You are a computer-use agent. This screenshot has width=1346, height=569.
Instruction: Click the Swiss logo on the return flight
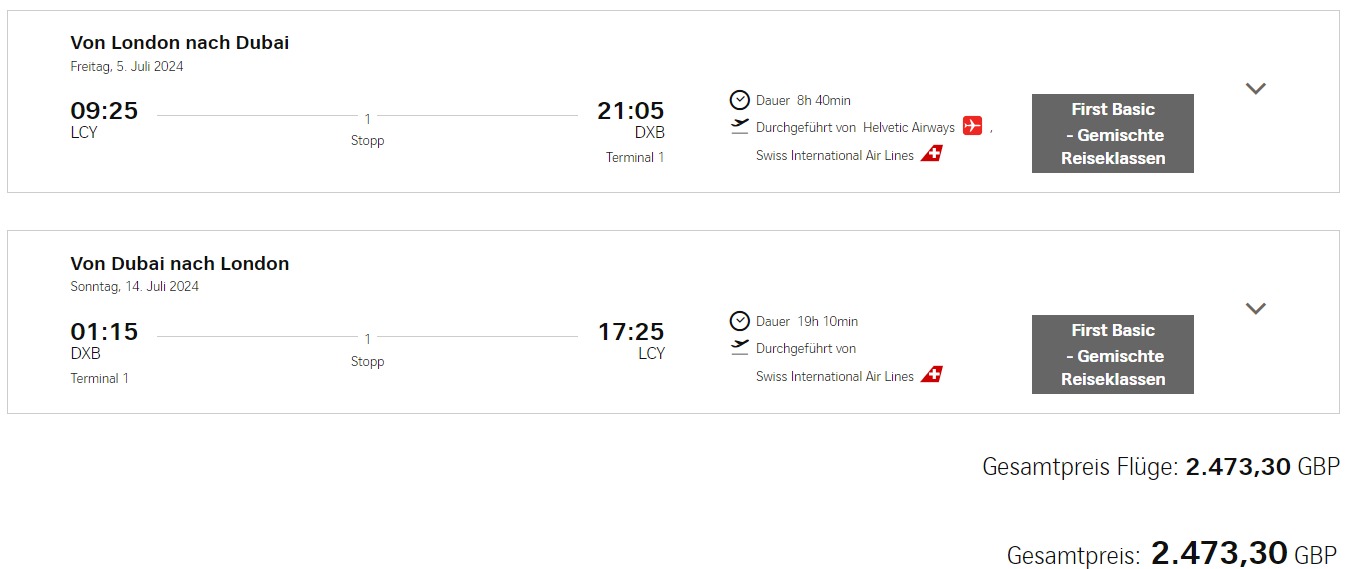point(931,375)
